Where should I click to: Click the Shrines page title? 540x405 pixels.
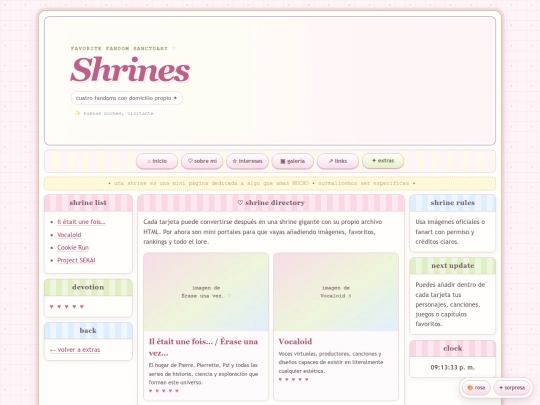pyautogui.click(x=130, y=70)
